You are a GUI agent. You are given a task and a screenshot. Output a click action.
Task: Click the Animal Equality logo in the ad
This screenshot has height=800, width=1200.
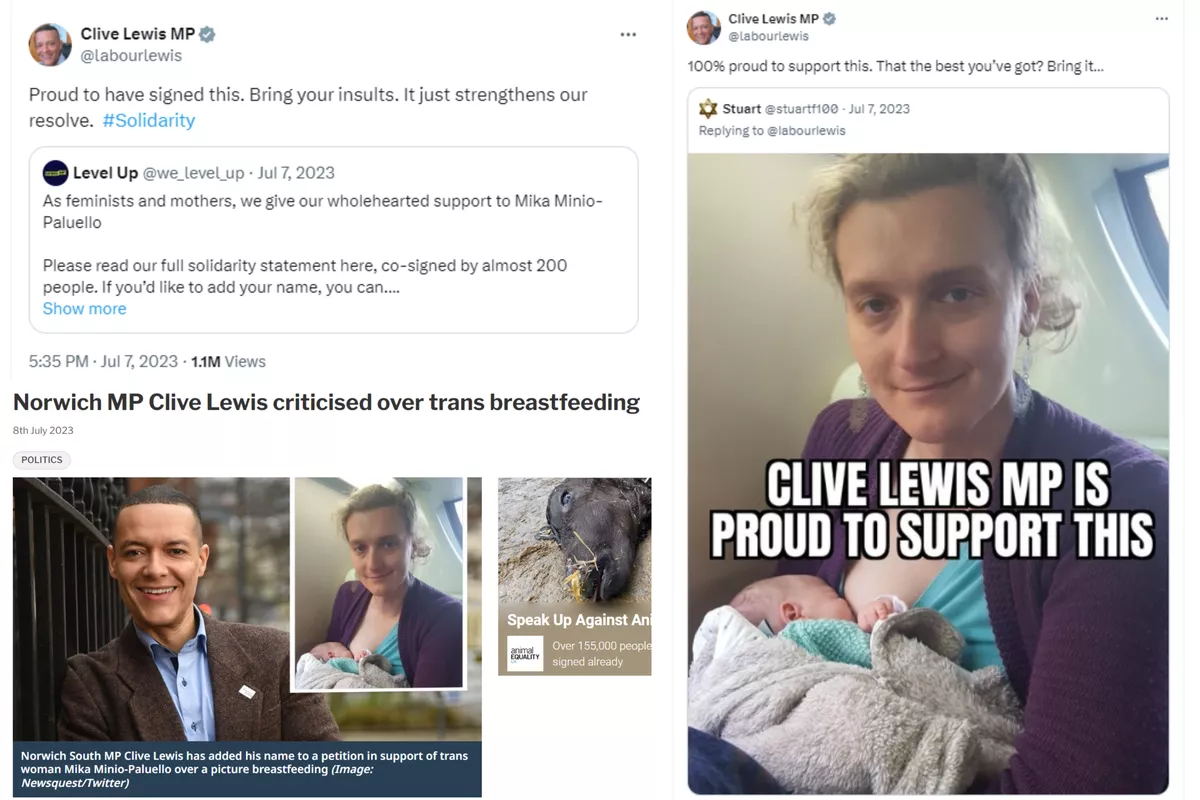click(x=525, y=653)
